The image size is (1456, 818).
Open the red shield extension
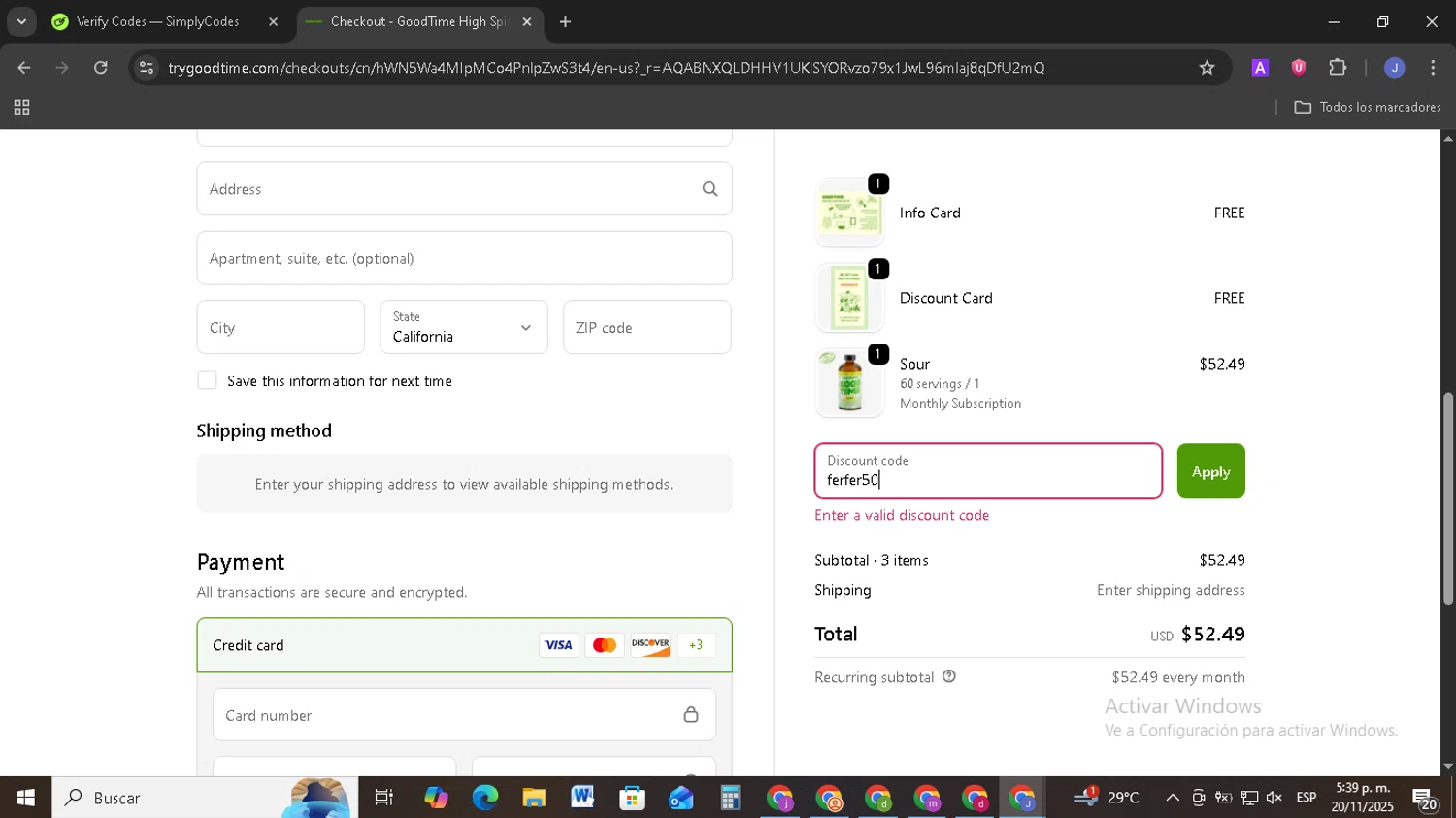pyautogui.click(x=1299, y=68)
